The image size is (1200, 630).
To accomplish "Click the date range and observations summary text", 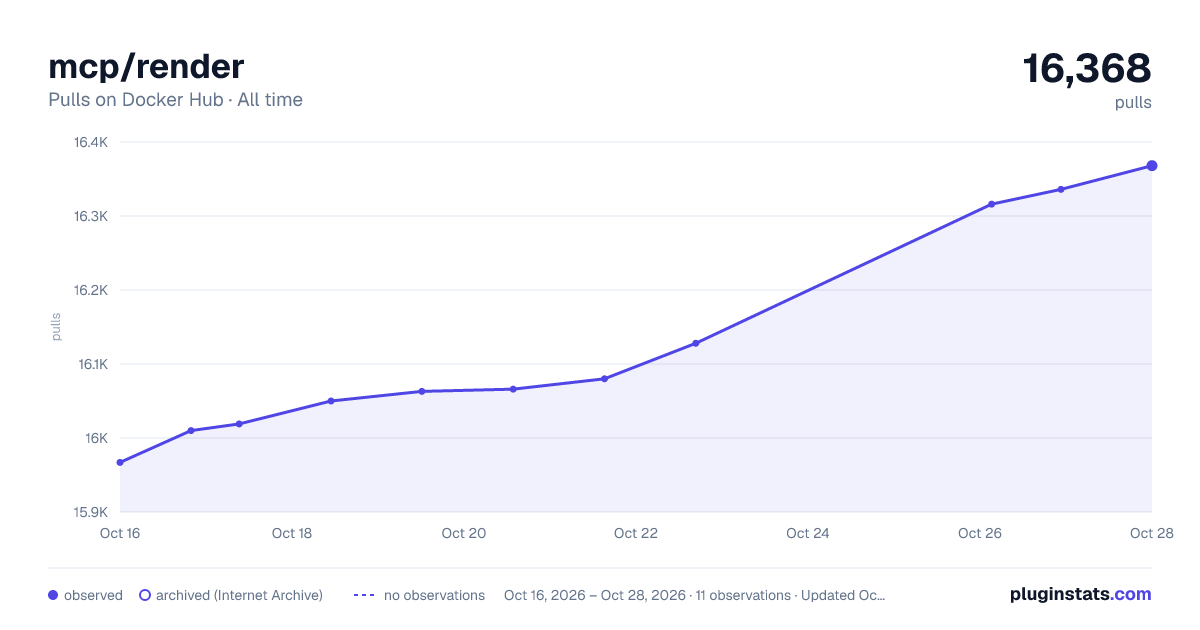I will pos(695,595).
